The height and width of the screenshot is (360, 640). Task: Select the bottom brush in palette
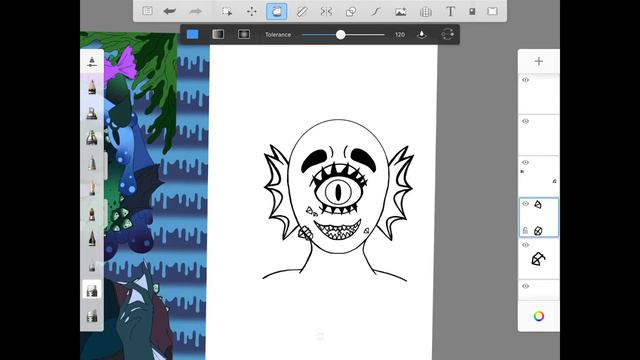92,315
